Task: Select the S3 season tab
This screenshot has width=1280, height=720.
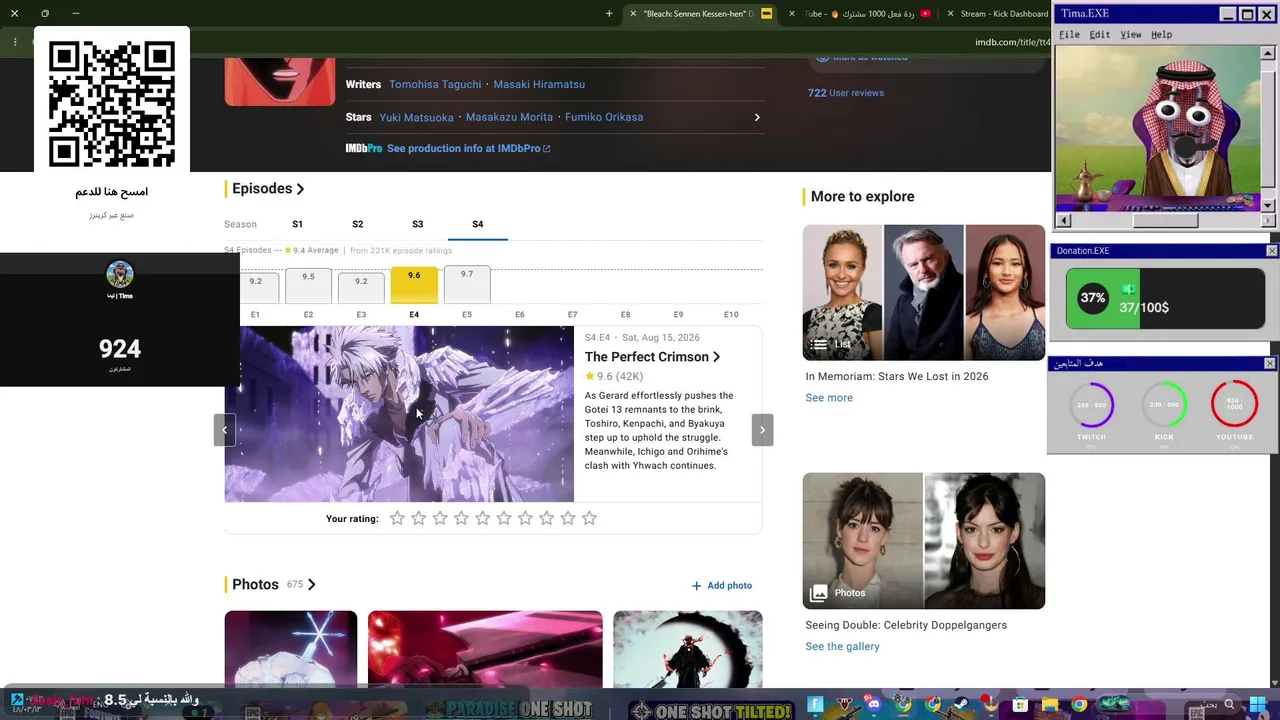Action: pyautogui.click(x=417, y=224)
